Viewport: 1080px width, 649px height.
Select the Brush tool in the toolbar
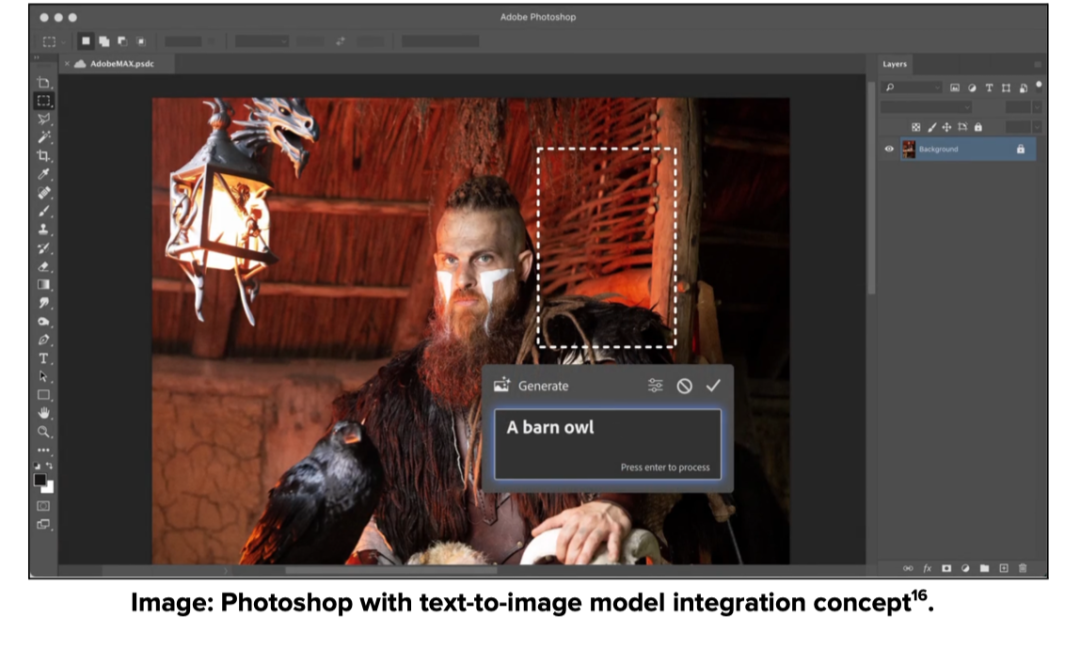[x=43, y=211]
